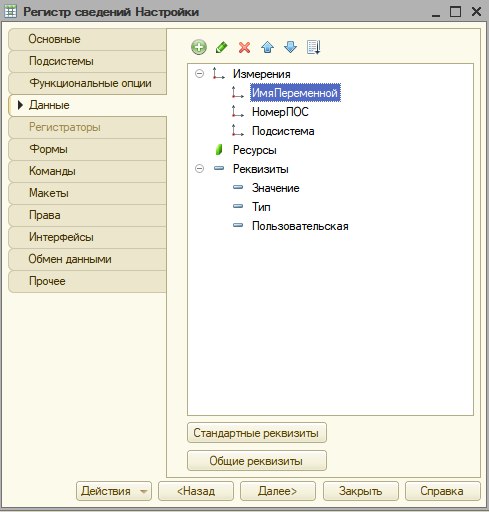Image resolution: width=489 pixels, height=512 pixels.
Task: Click green Ресурсы icon
Action: click(219, 150)
